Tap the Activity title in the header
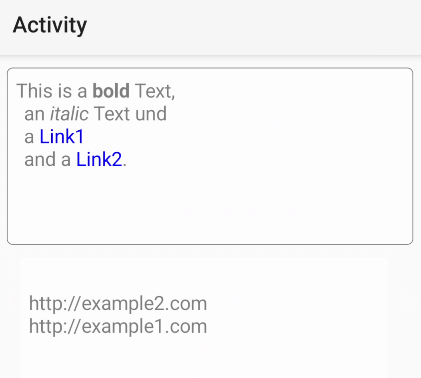Screen dimensions: 421x378 pos(50,25)
